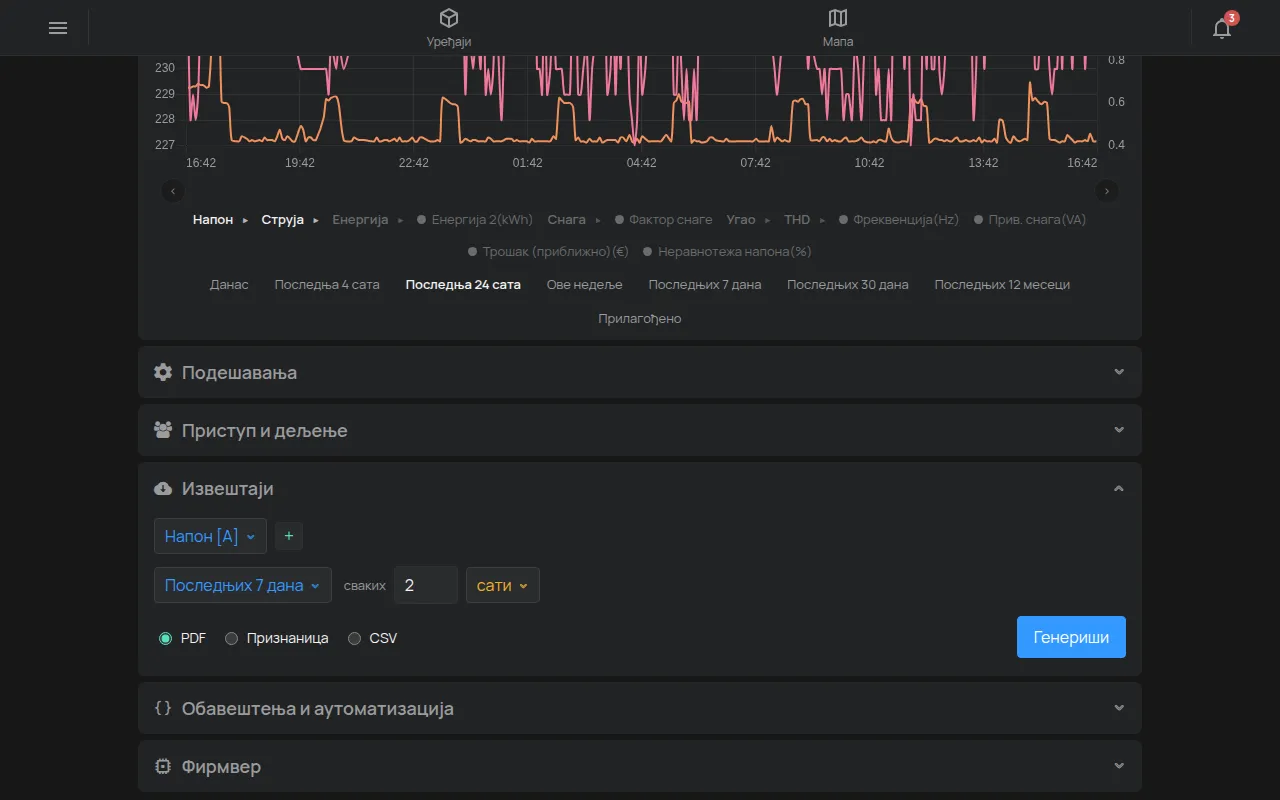The height and width of the screenshot is (800, 1280).
Task: Open the сати interval unit dropdown
Action: [x=503, y=585]
